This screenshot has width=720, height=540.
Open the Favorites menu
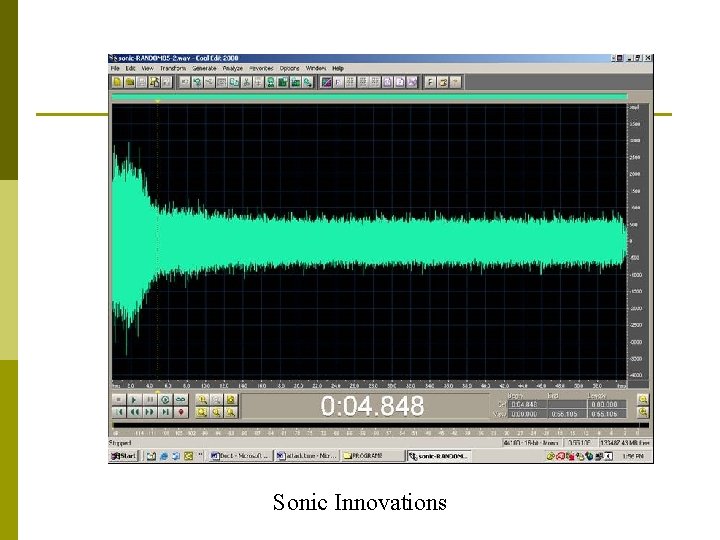point(261,68)
